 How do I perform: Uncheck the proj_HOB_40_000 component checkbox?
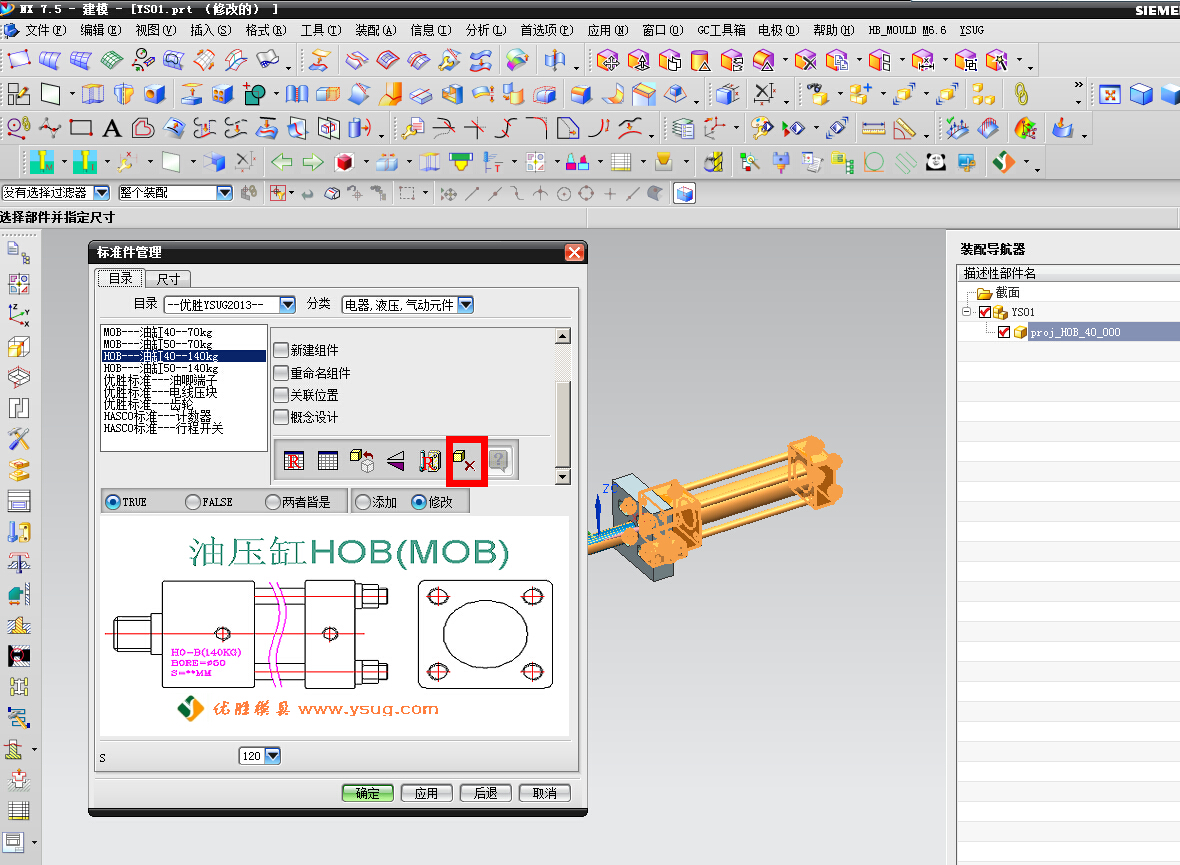point(1003,332)
